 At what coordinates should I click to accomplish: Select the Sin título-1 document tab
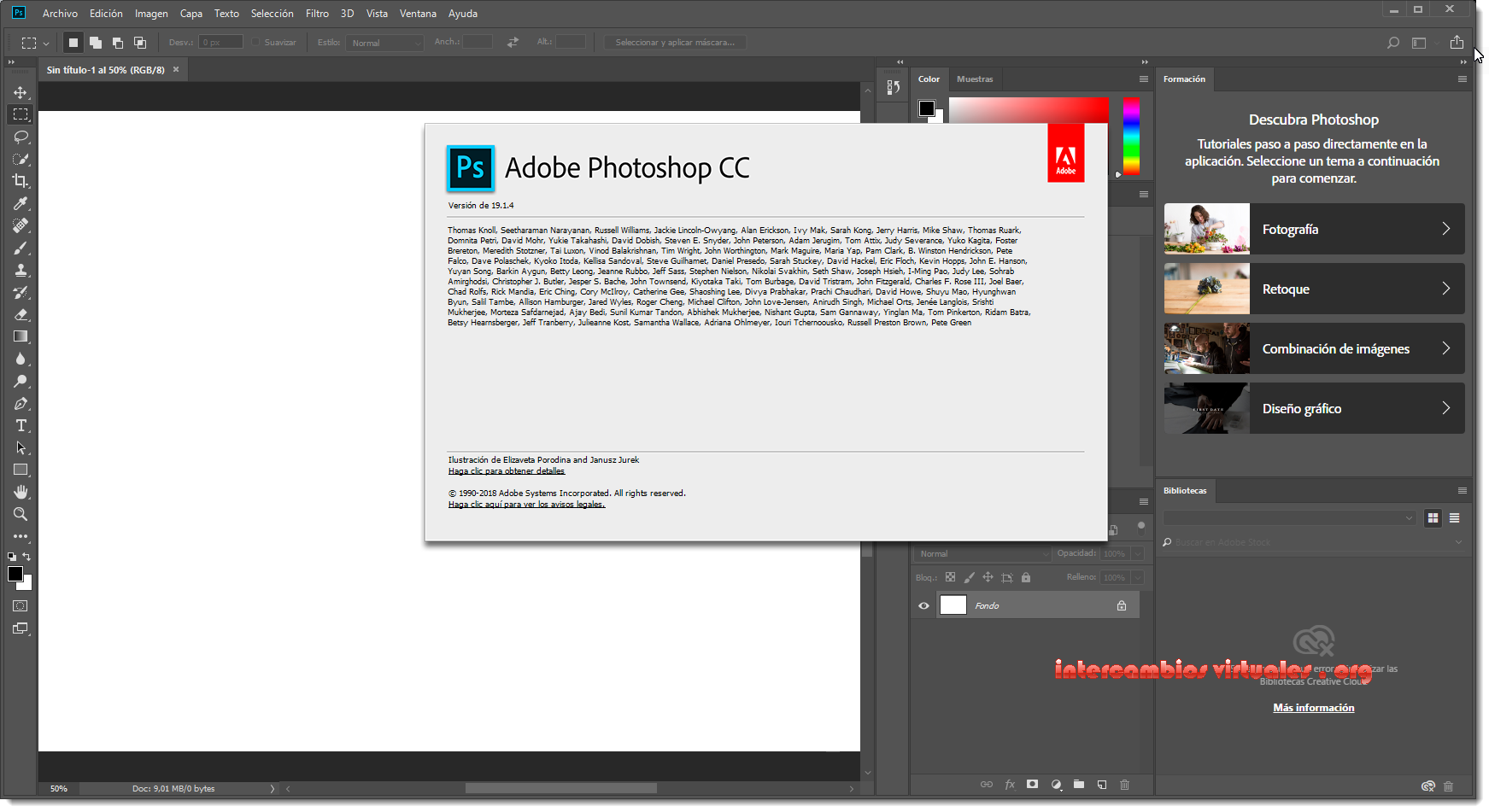pos(106,70)
